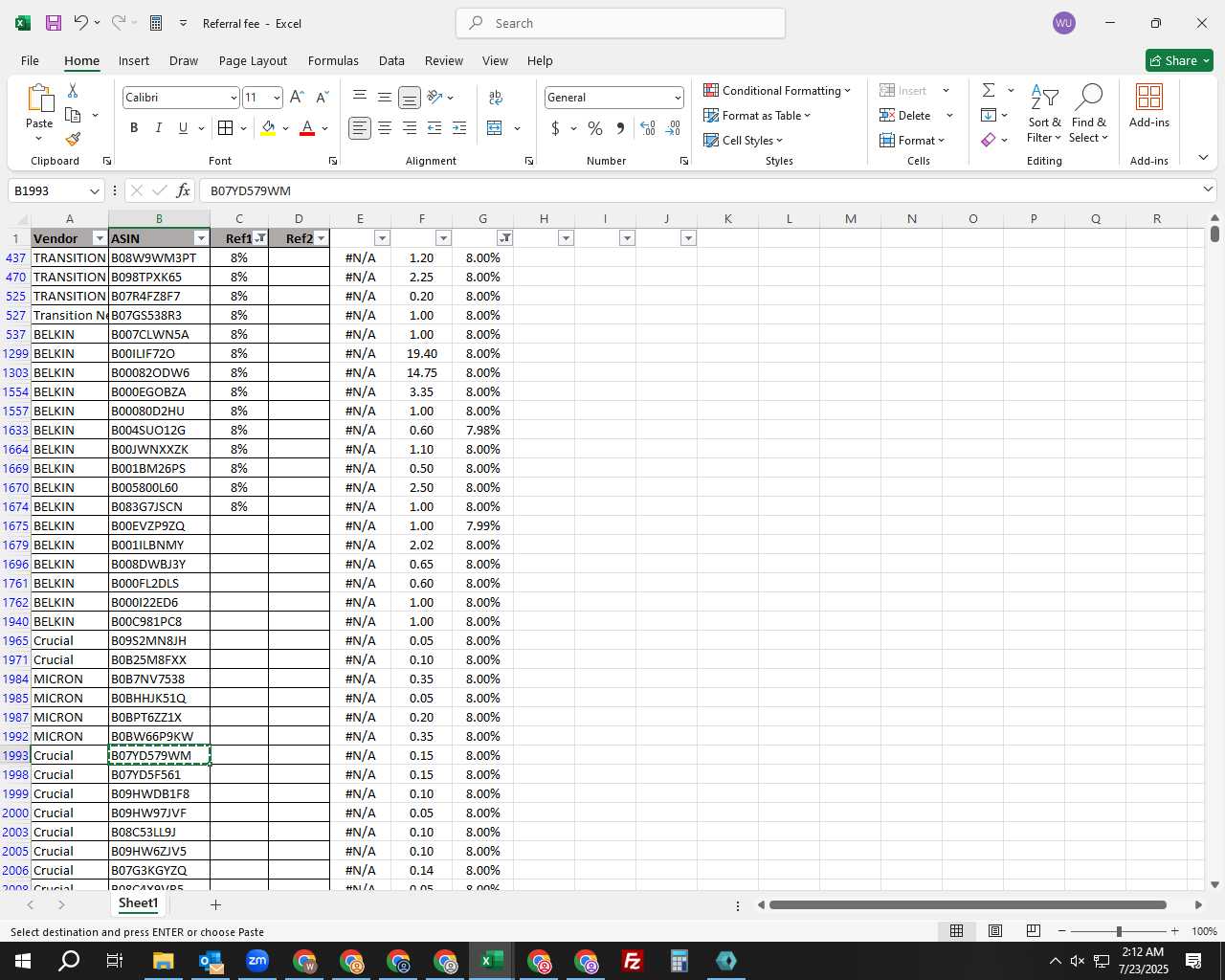The image size is (1225, 980).
Task: Expand the General number format dropdown
Action: [x=678, y=98]
